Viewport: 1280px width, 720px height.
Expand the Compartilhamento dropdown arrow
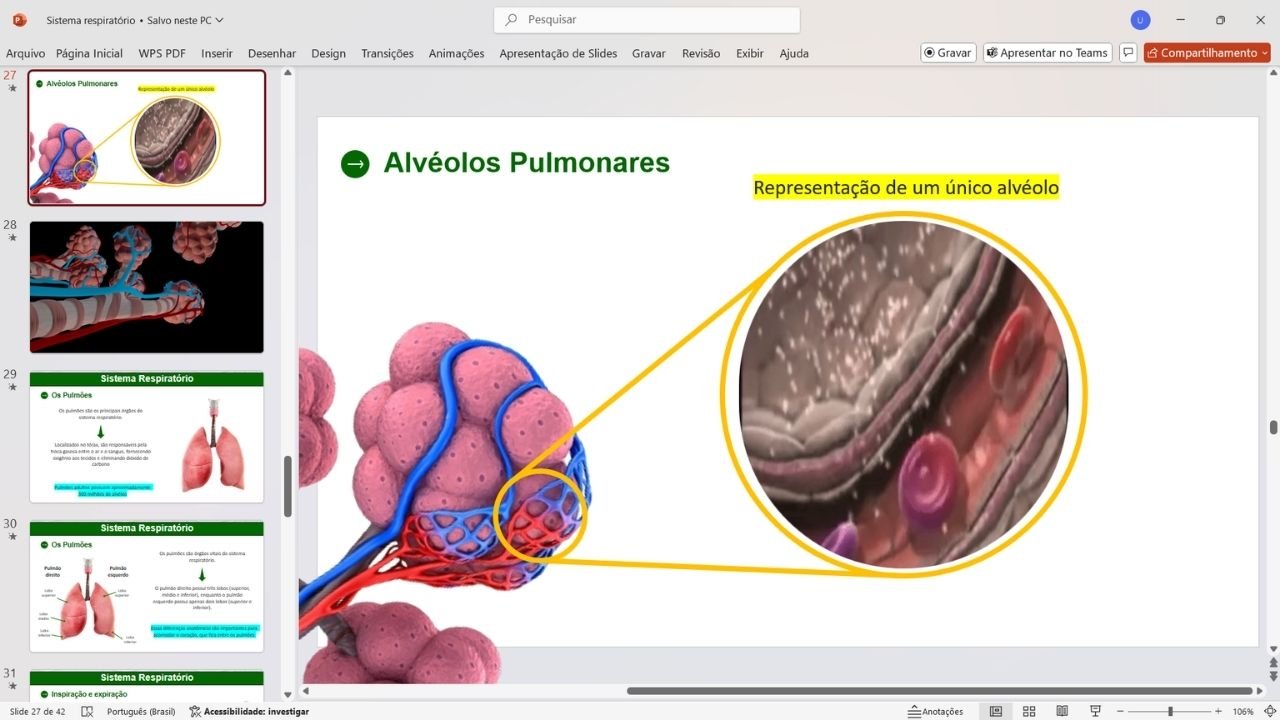coord(1265,53)
